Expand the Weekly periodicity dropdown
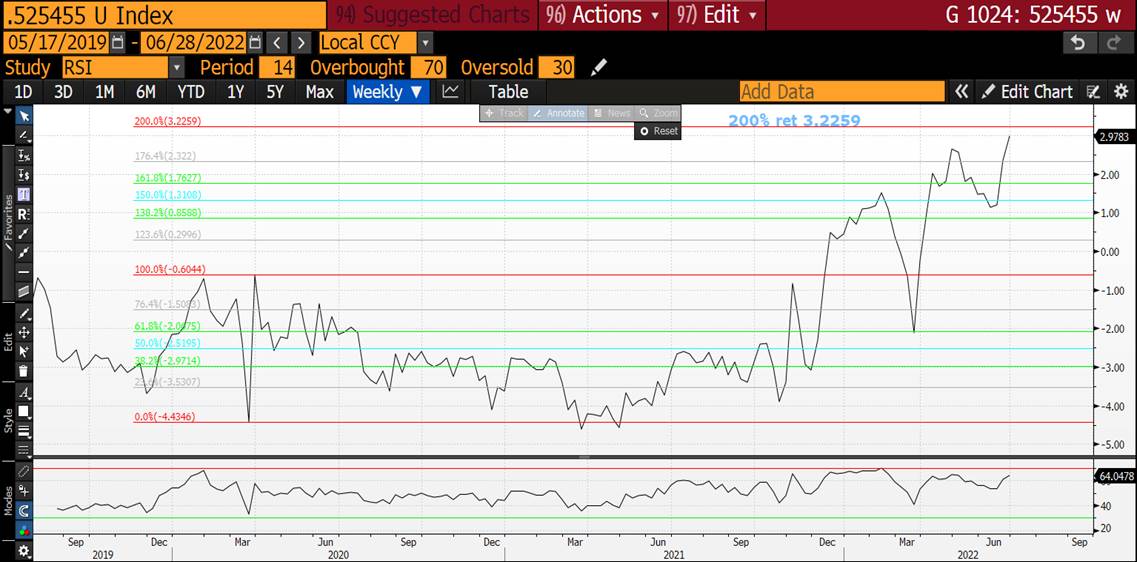Viewport: 1137px width, 562px height. 387,92
